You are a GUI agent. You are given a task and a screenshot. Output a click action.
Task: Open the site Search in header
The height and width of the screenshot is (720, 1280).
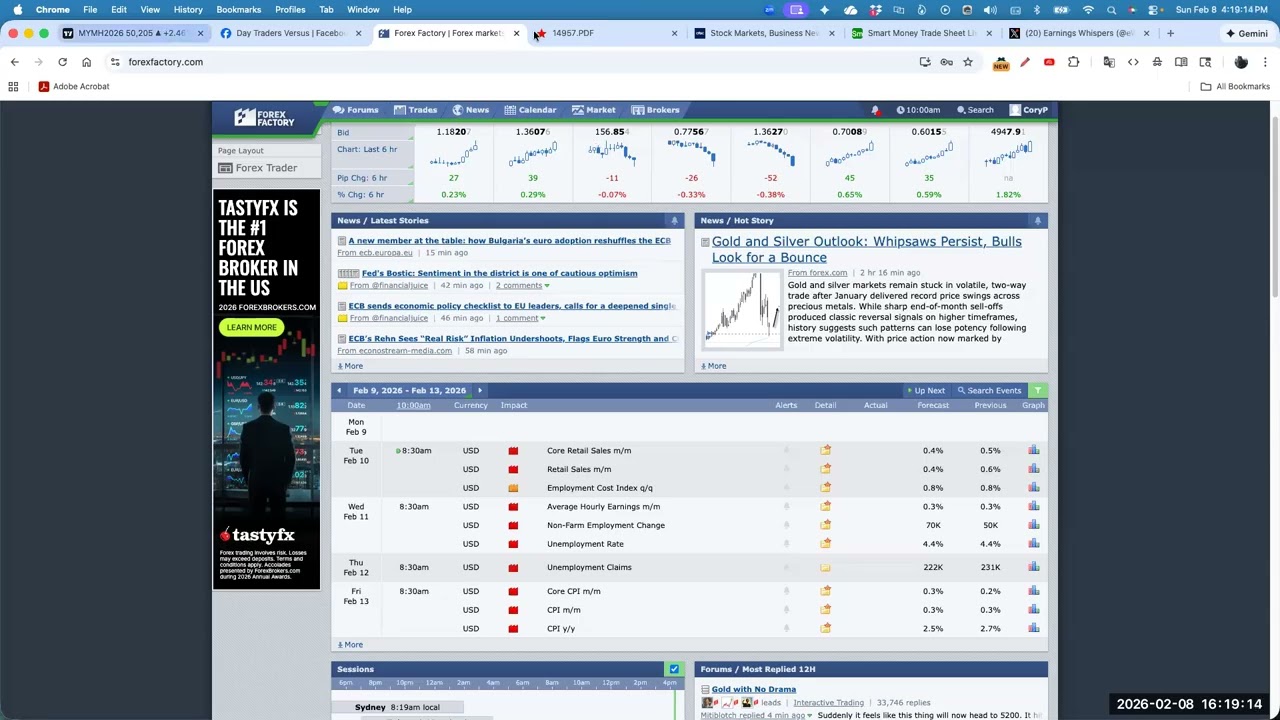pyautogui.click(x=975, y=110)
